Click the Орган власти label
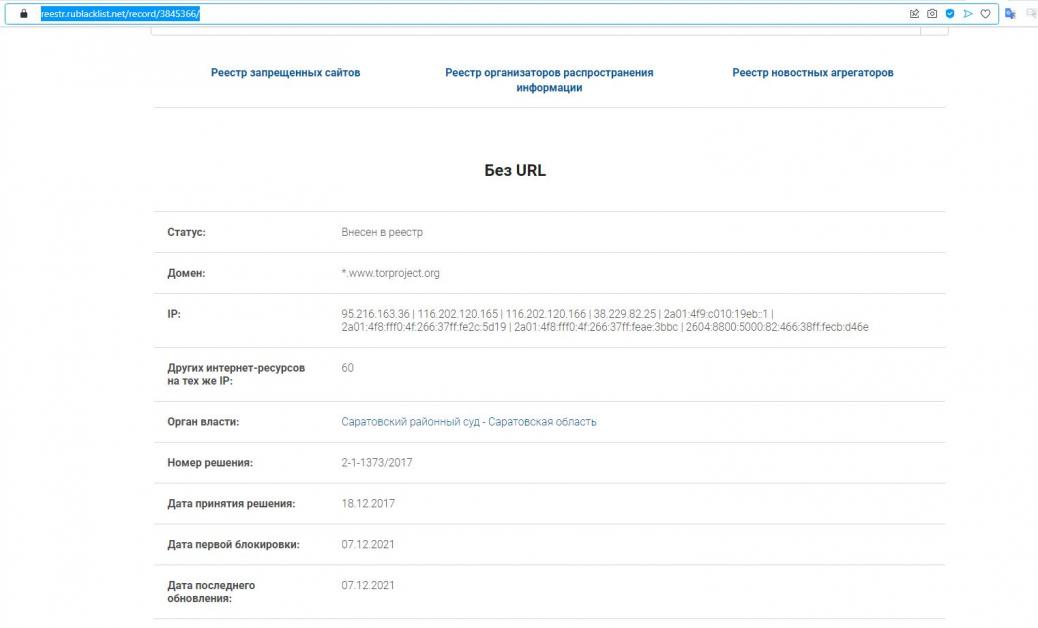 [203, 422]
